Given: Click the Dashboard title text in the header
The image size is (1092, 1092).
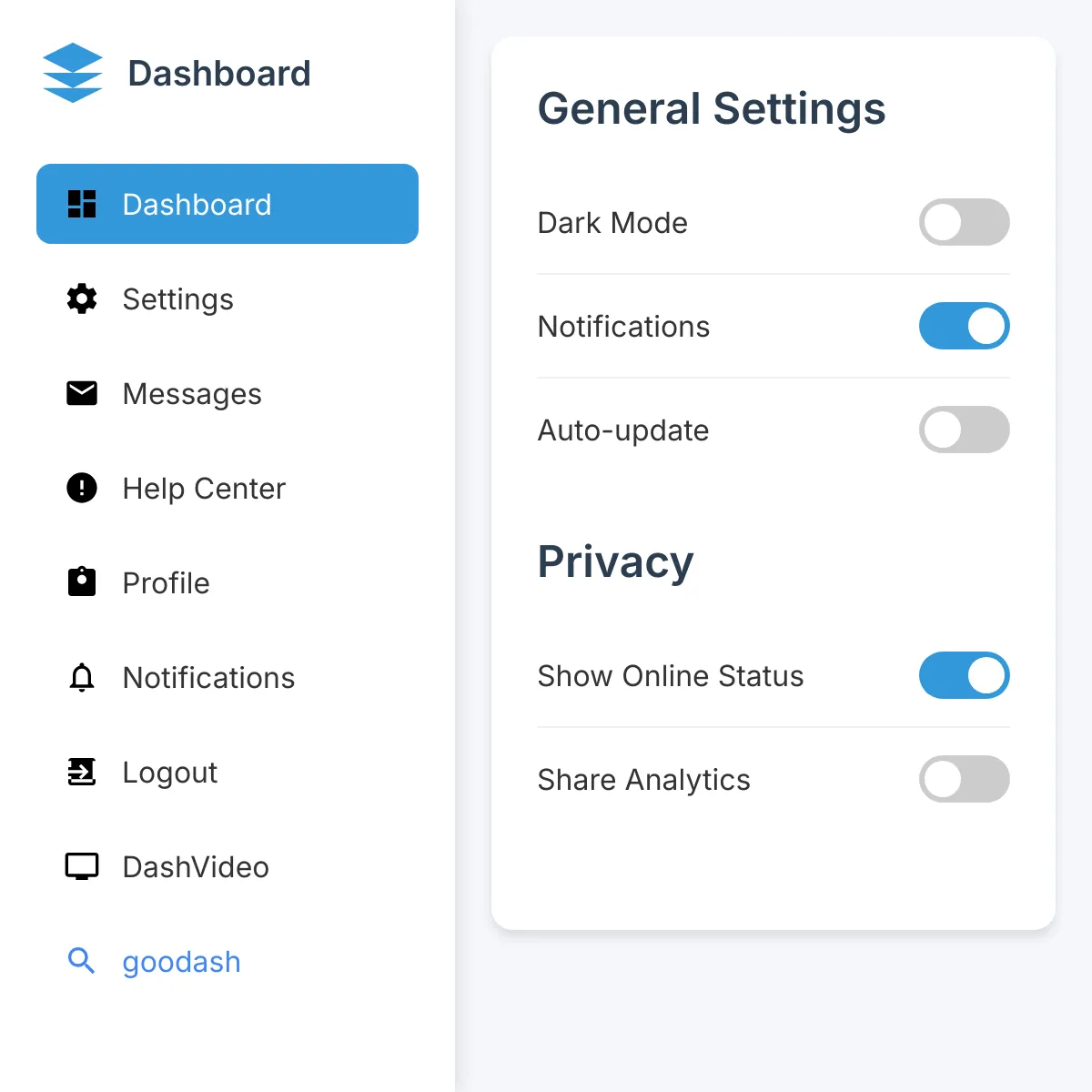Looking at the screenshot, I should [x=219, y=73].
